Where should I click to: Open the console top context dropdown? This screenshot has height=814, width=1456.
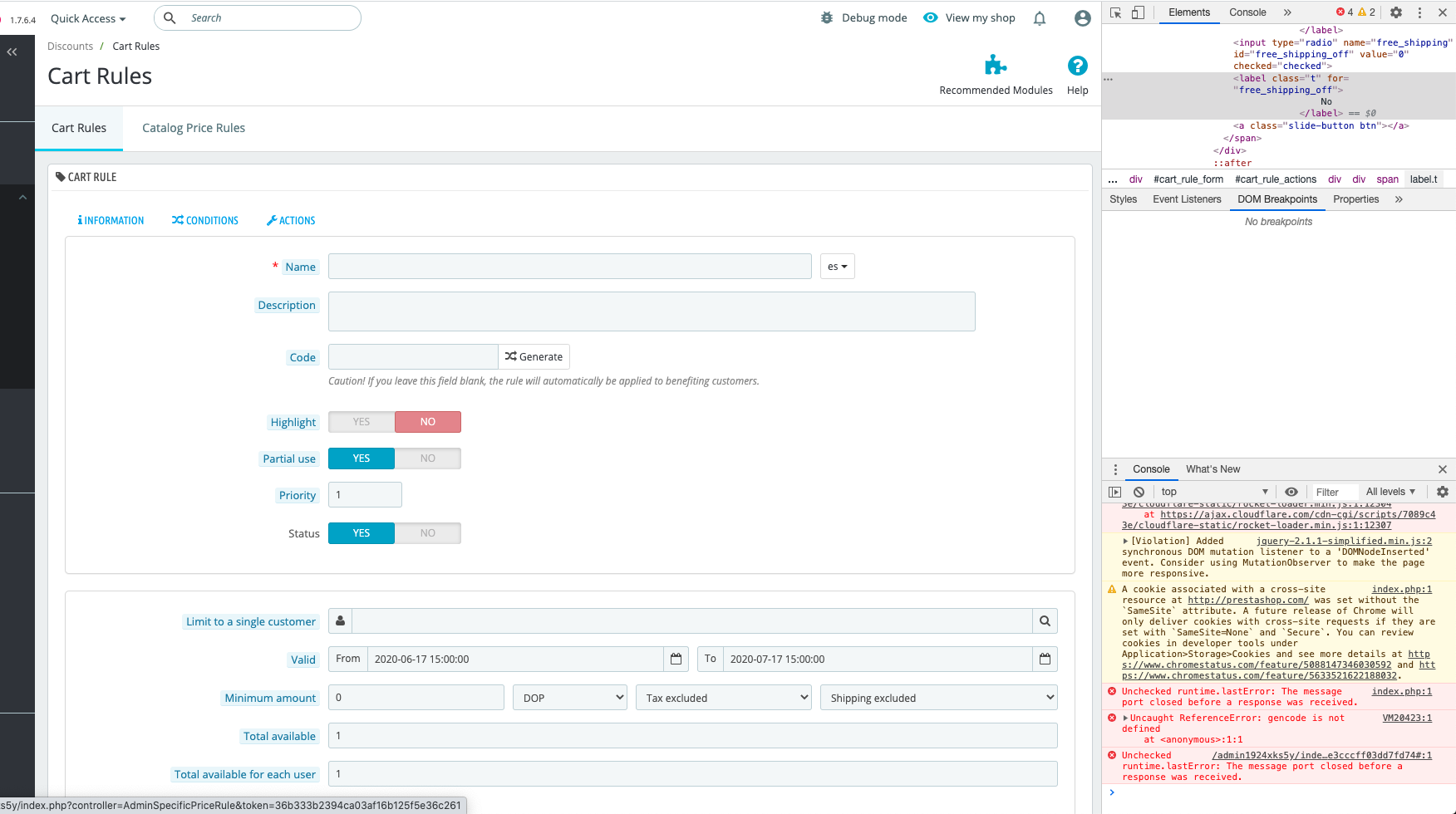click(1214, 492)
